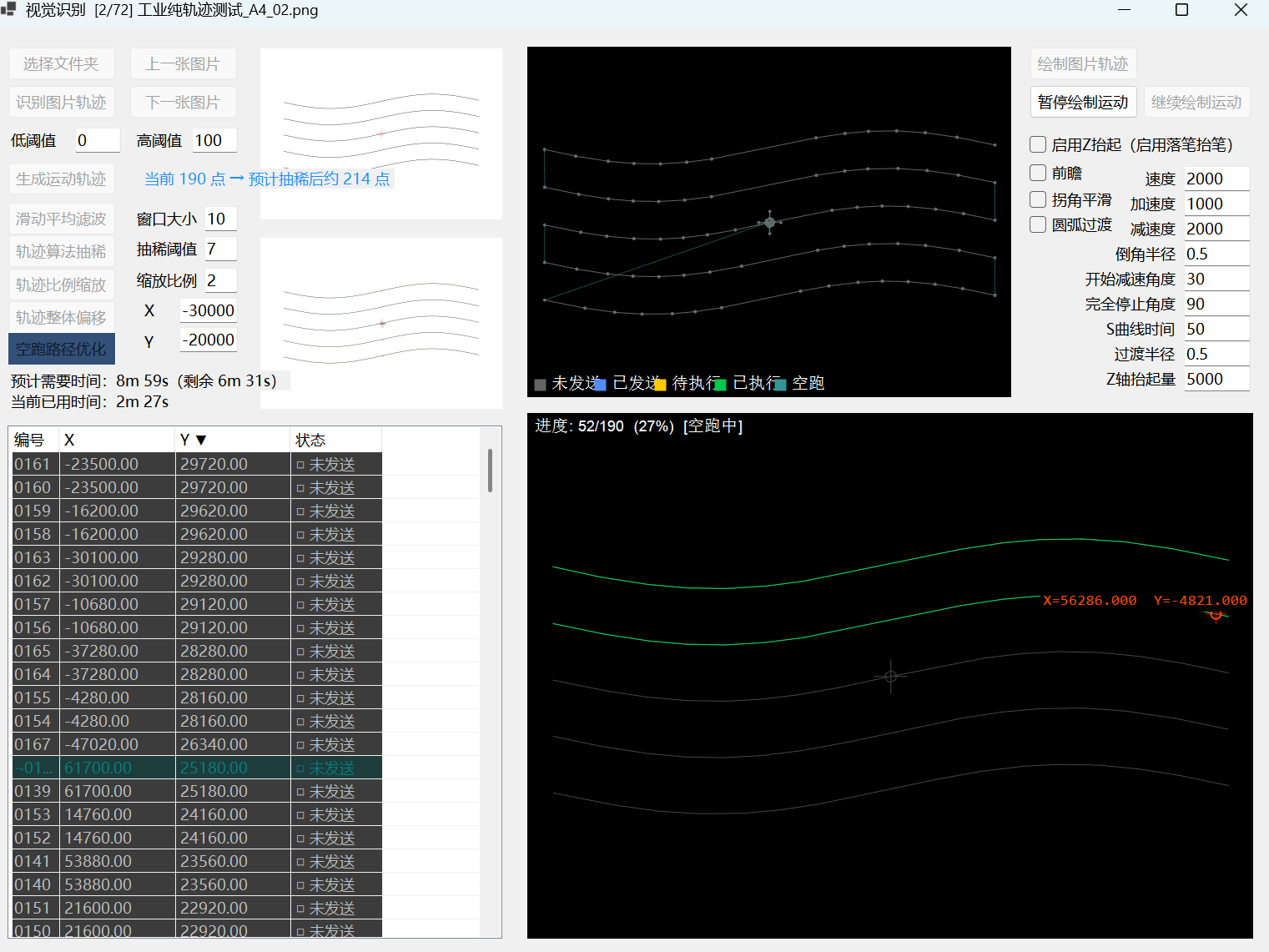Click the crosshair marker in top preview

770,222
